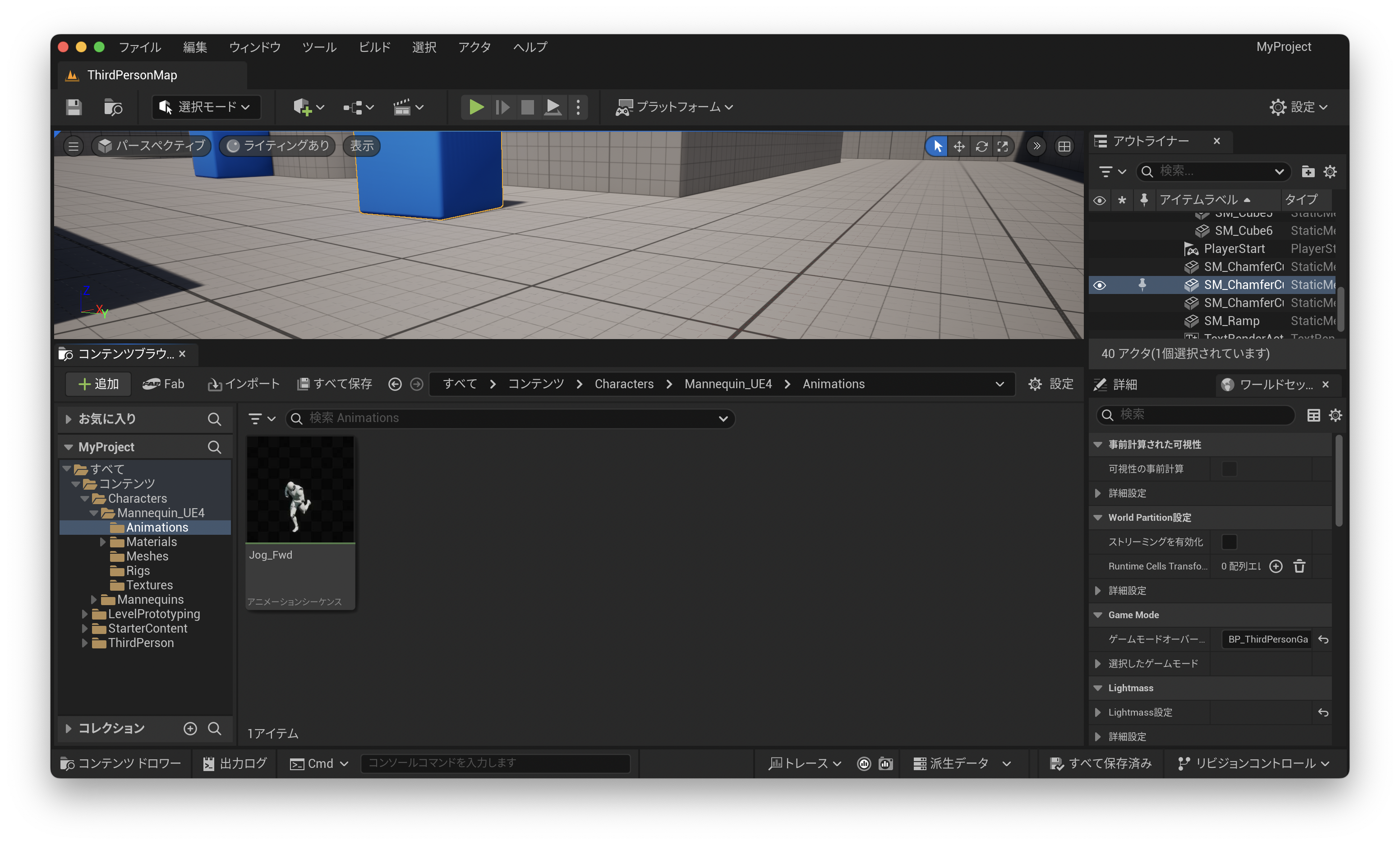Open the Actor menu
The width and height of the screenshot is (1400, 845).
point(474,46)
